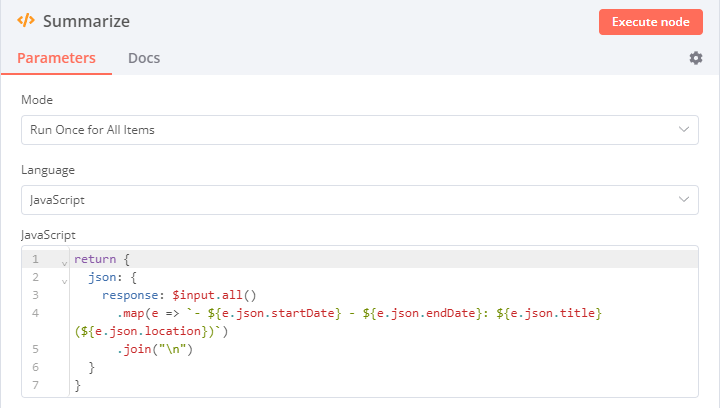Click the '.map(e =>' code text
This screenshot has width=720, height=408.
point(148,313)
